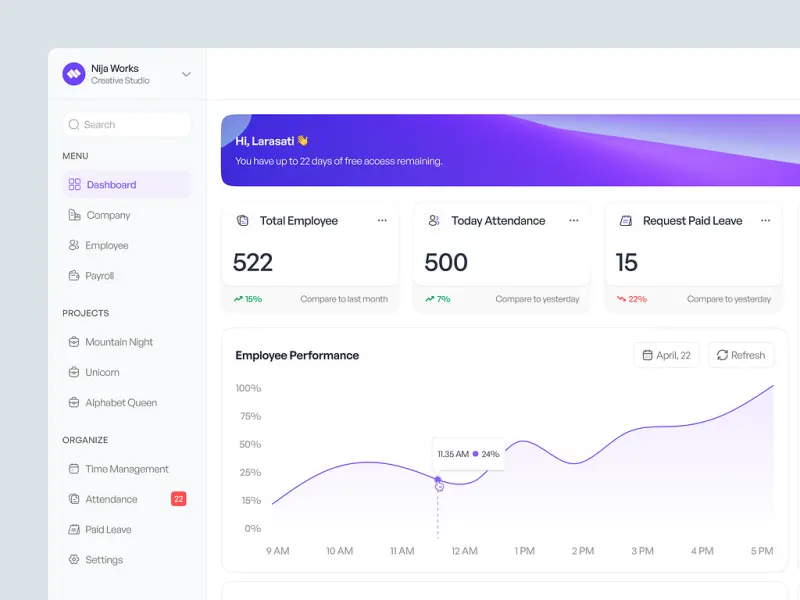The height and width of the screenshot is (600, 800).
Task: Open the Payroll icon
Action: click(75, 276)
